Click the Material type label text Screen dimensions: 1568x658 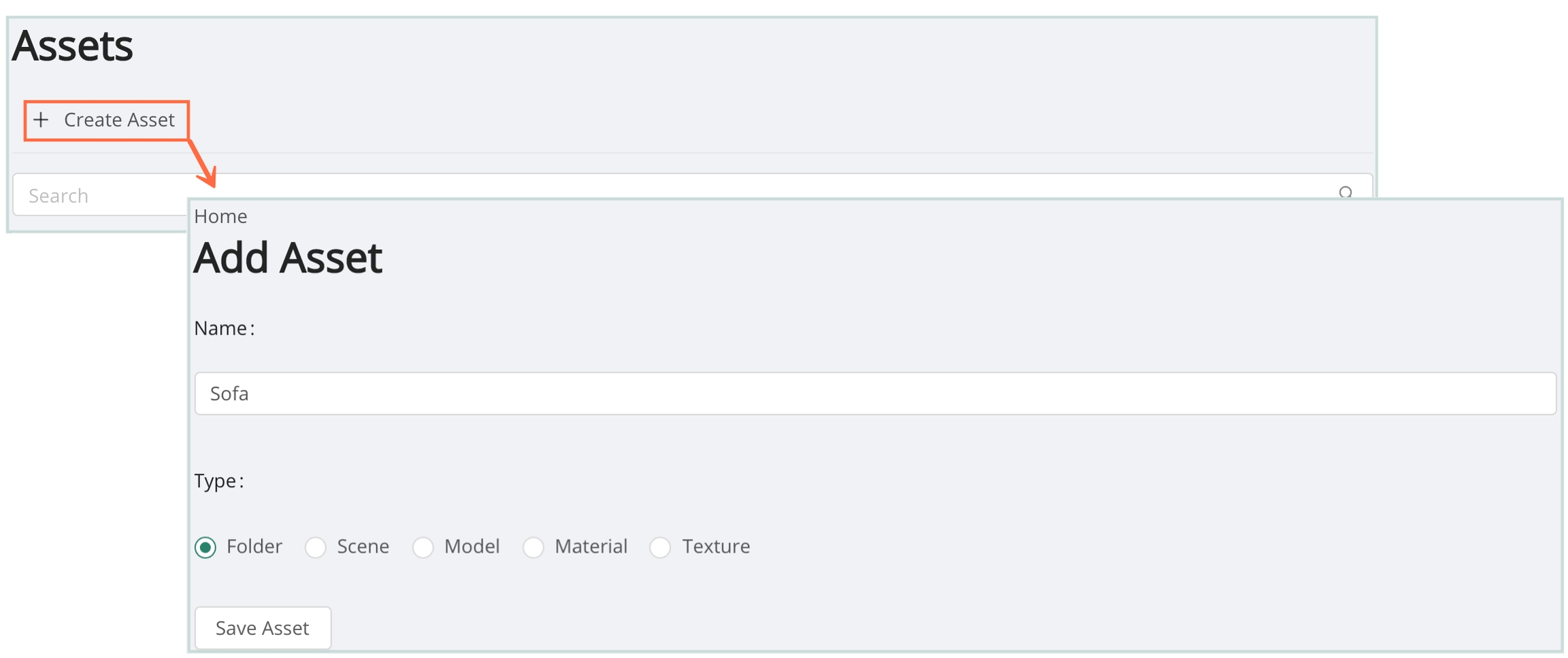(x=591, y=546)
